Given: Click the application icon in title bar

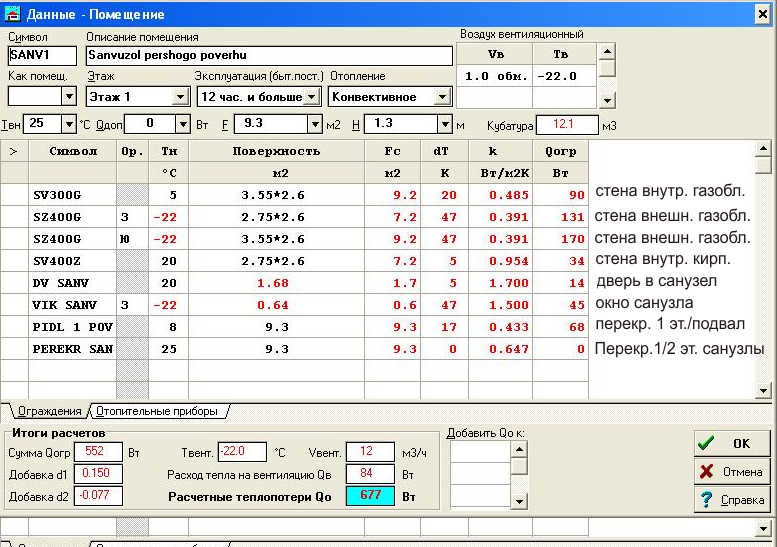Looking at the screenshot, I should 12,14.
